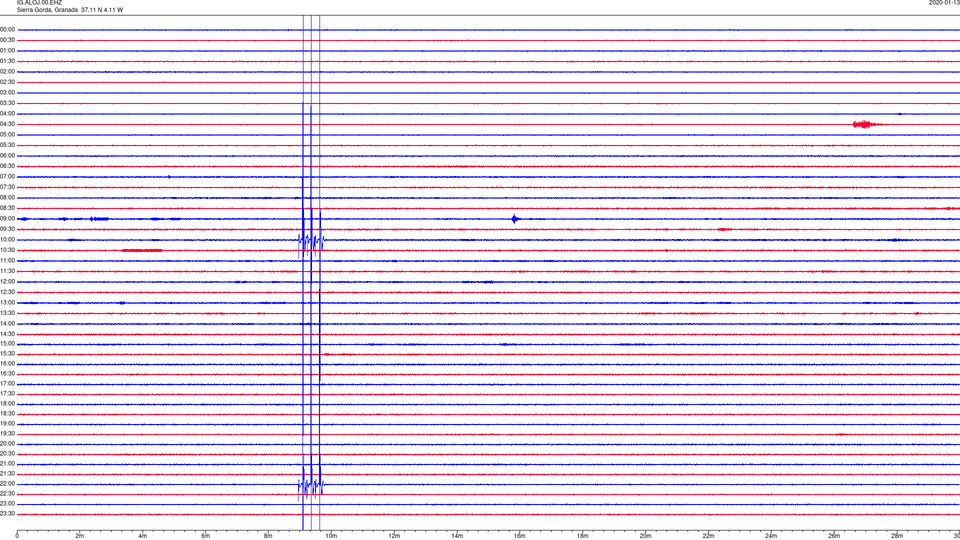The width and height of the screenshot is (960, 540).
Task: Select the 10:00 trace label
Action: pyautogui.click(x=7, y=240)
